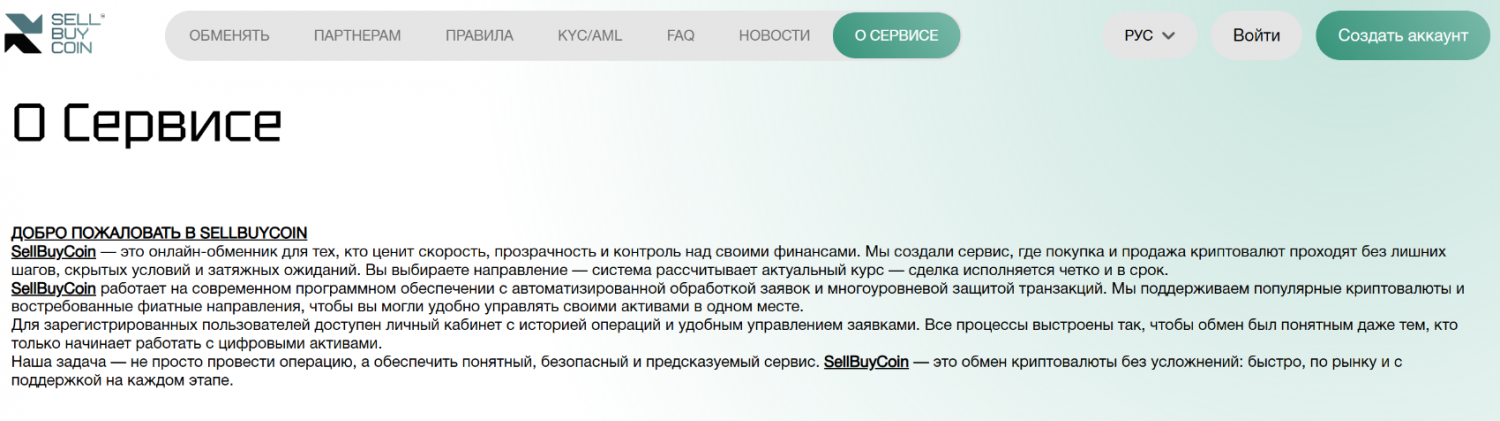
Task: Click SellBuyCoin link before 'работает на современном'
Action: (53, 289)
